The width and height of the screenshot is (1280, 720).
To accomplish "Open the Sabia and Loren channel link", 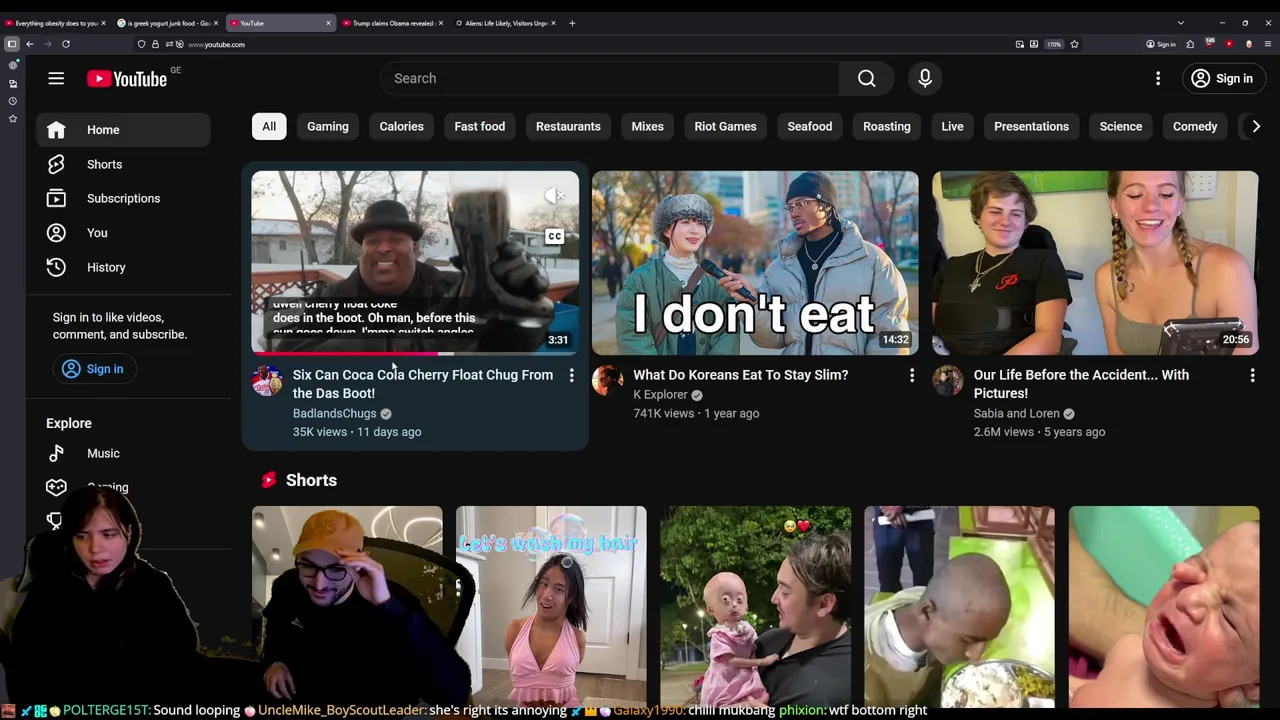I will (1016, 413).
